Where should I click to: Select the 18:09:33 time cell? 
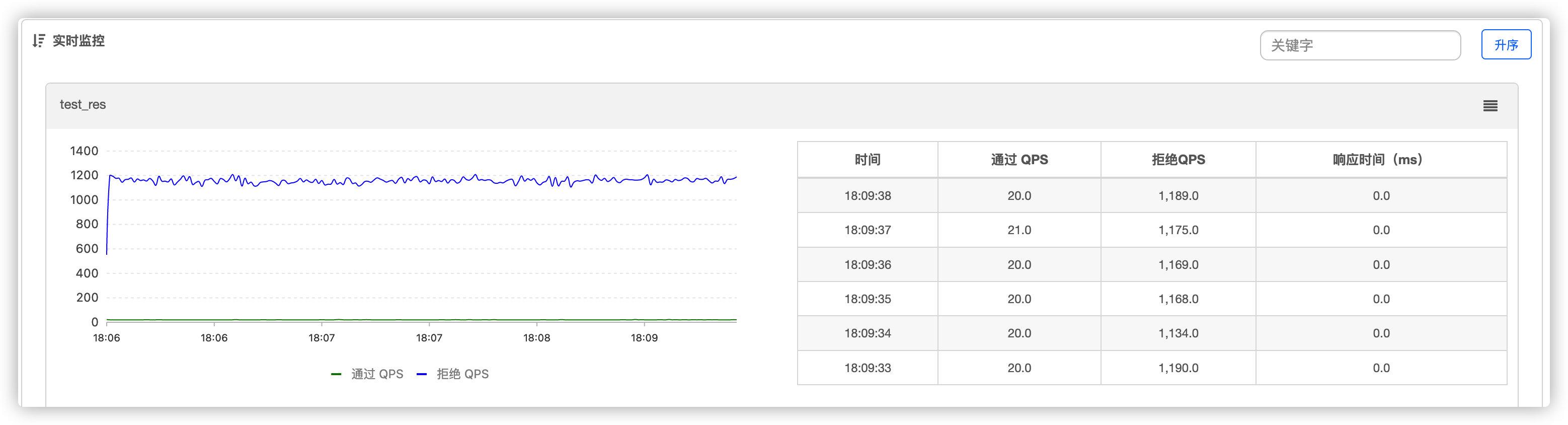[x=868, y=368]
